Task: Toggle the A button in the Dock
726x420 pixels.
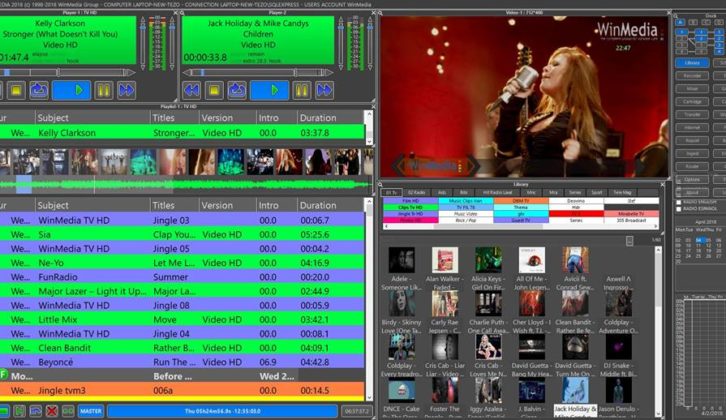Action: click(x=680, y=22)
